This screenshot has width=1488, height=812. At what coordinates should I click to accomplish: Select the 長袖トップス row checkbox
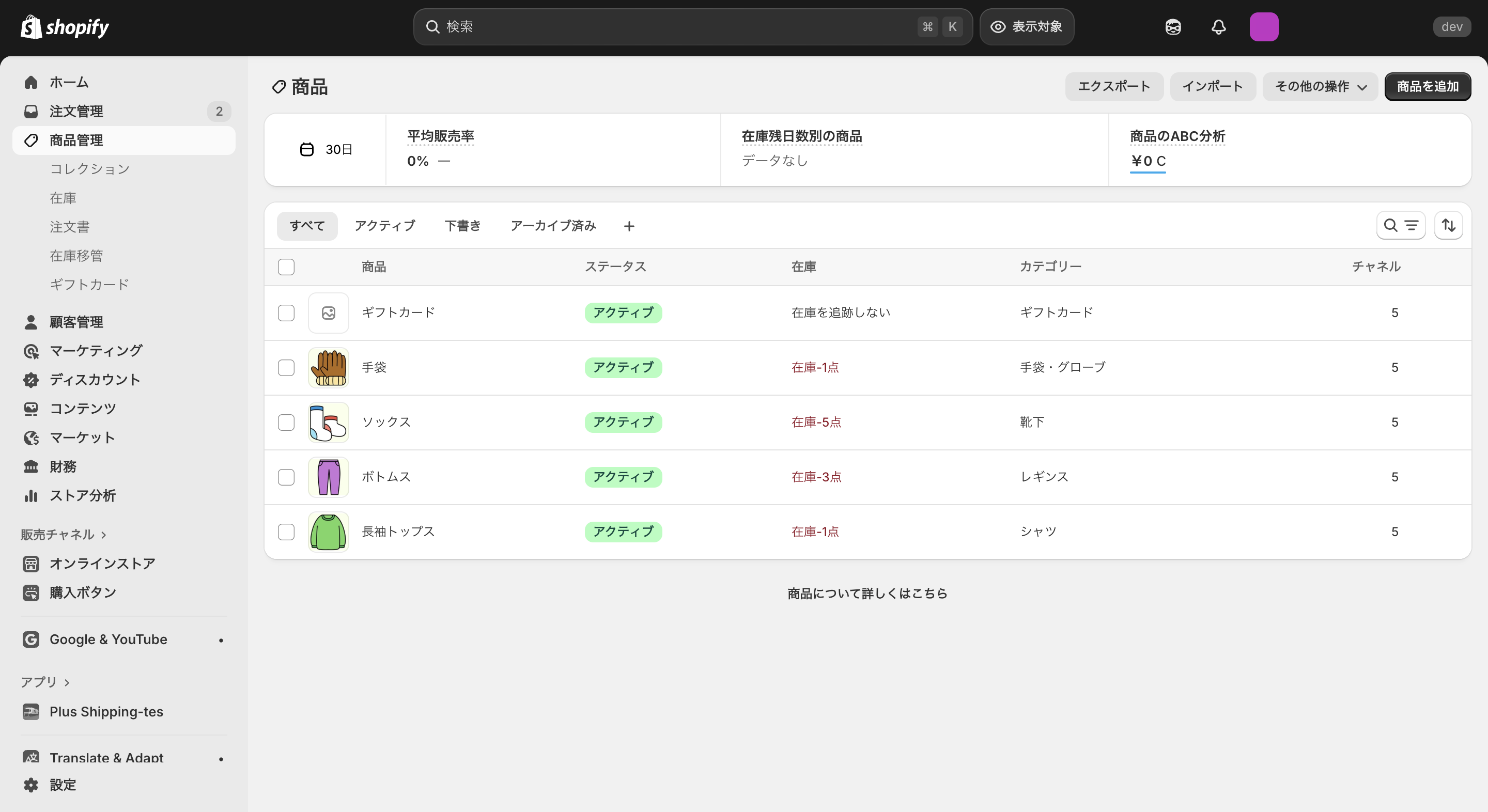point(286,532)
